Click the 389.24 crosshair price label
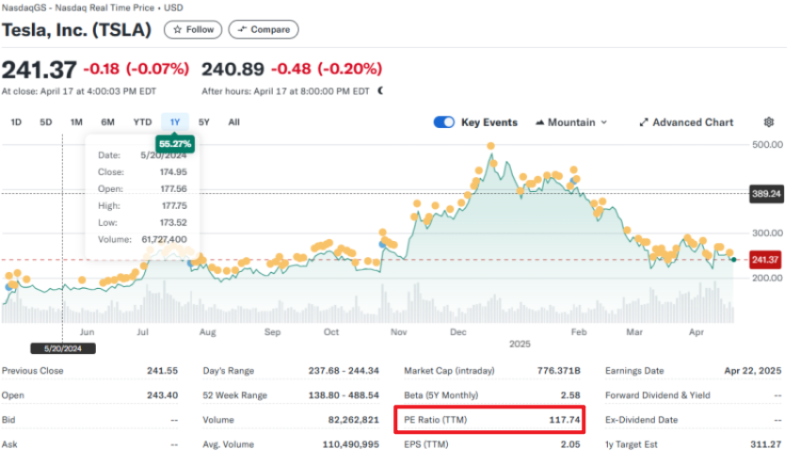800x465 pixels. click(766, 194)
